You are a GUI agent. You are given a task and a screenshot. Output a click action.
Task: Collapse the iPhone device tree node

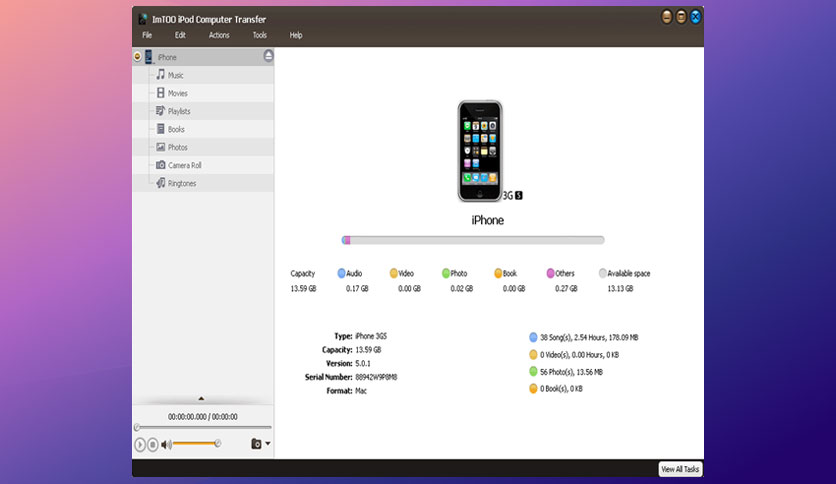tap(138, 57)
